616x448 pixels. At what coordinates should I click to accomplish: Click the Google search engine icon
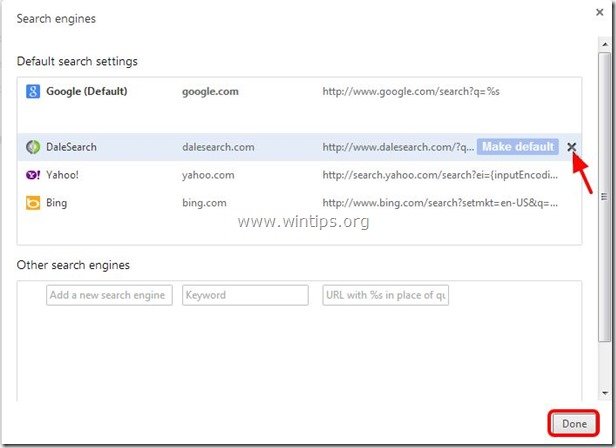pos(33,92)
